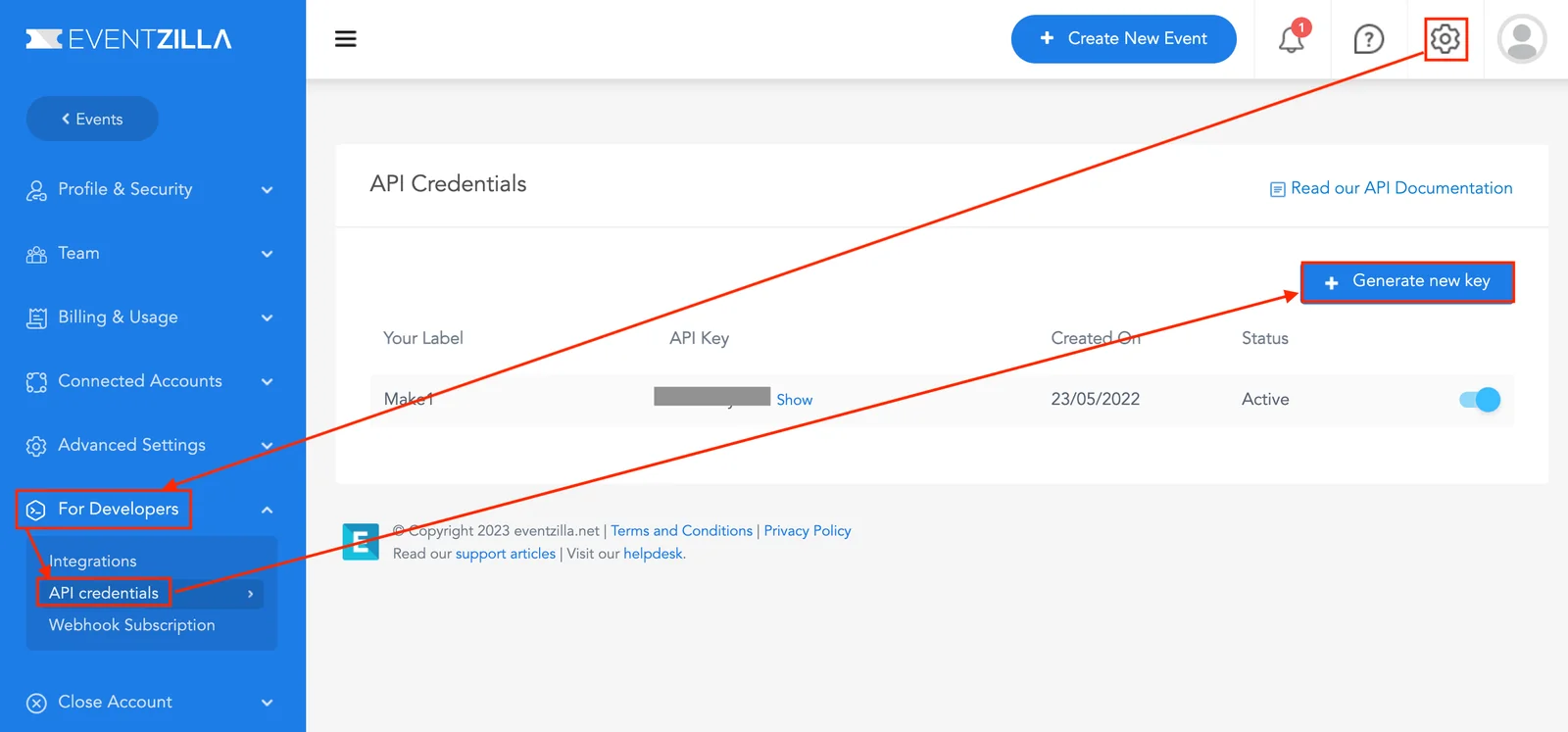Click the API Key column header

(x=700, y=338)
